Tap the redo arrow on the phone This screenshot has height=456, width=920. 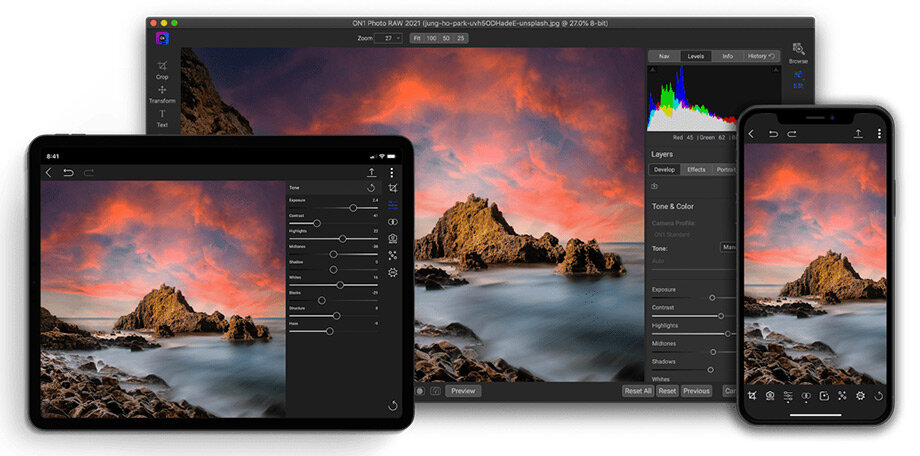(x=792, y=134)
